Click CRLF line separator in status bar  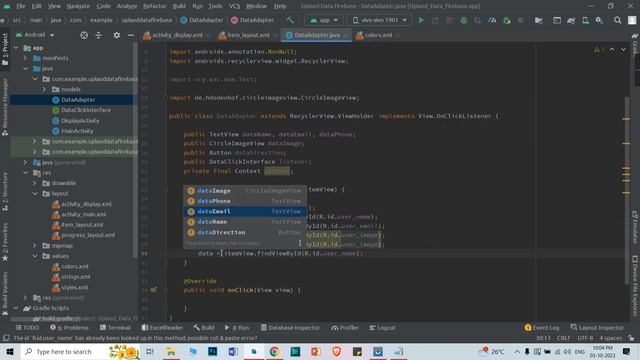tap(563, 338)
